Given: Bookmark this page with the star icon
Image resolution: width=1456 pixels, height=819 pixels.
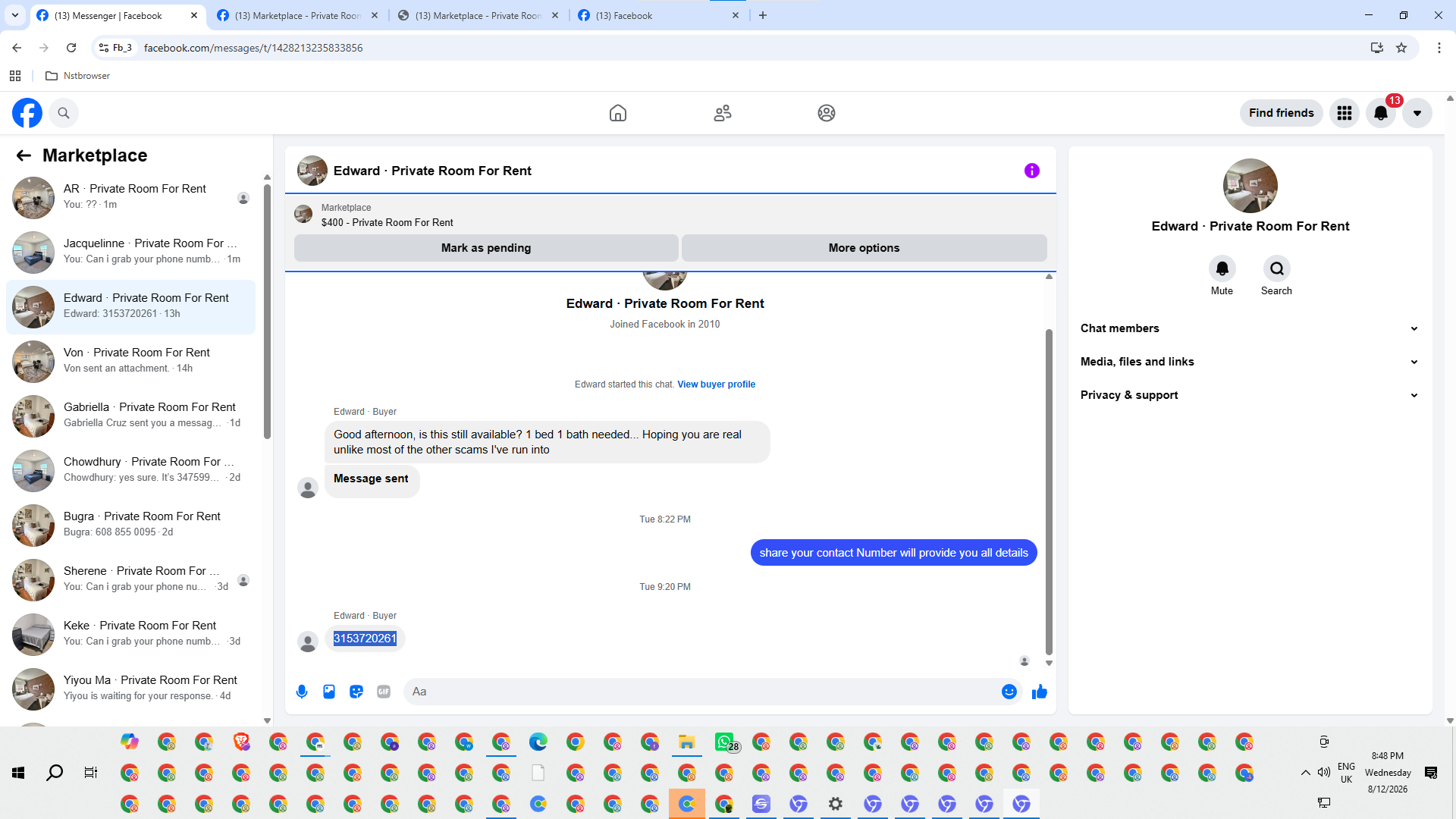Looking at the screenshot, I should [1401, 48].
